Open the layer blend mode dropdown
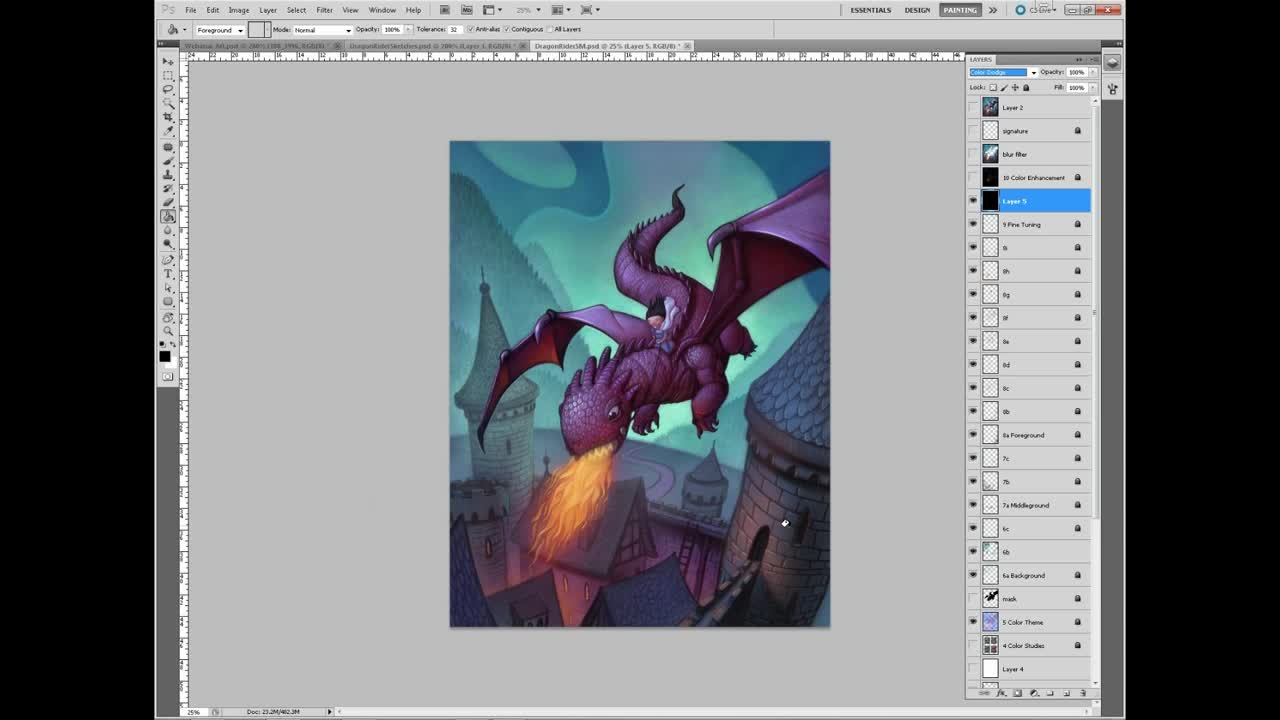The height and width of the screenshot is (720, 1280). tap(1003, 72)
